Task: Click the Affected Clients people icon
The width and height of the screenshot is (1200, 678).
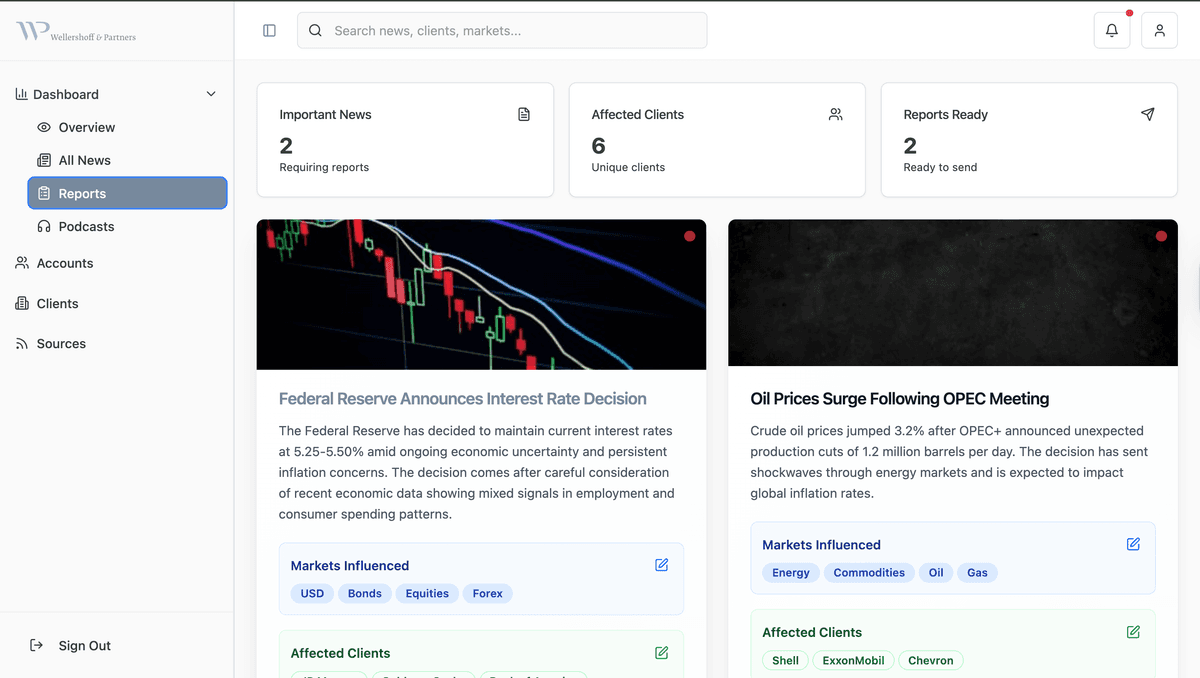Action: (x=835, y=115)
